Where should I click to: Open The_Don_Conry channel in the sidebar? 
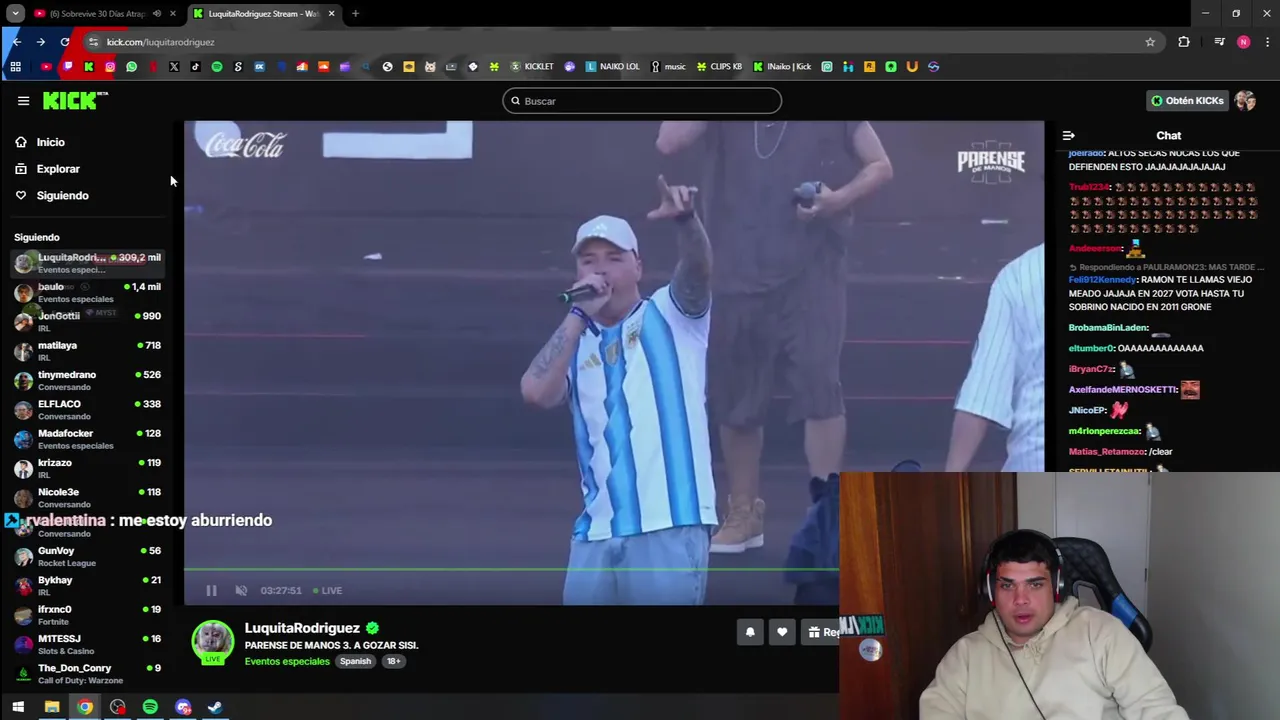point(88,673)
